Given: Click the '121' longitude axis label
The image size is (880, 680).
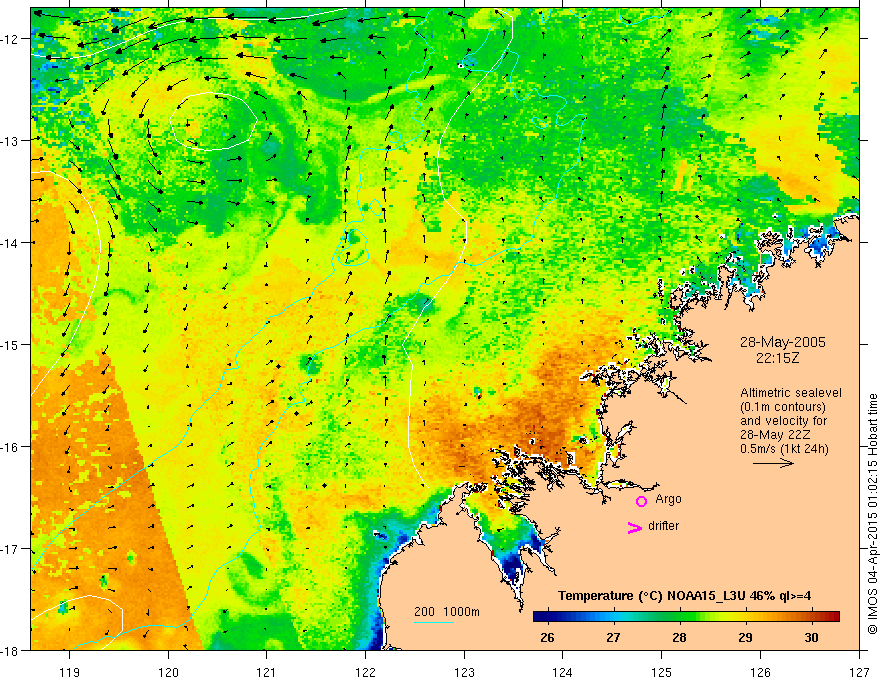Looking at the screenshot, I should pyautogui.click(x=267, y=672).
